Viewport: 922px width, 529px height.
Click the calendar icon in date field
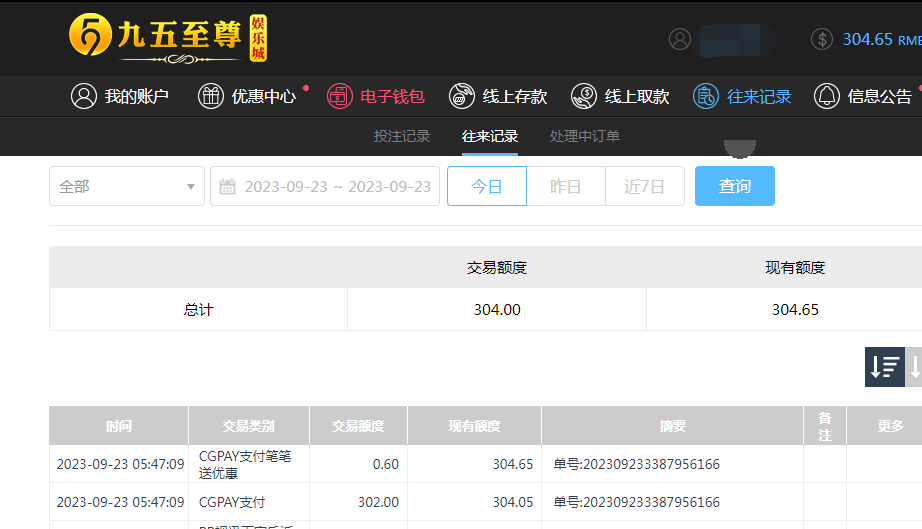point(227,187)
